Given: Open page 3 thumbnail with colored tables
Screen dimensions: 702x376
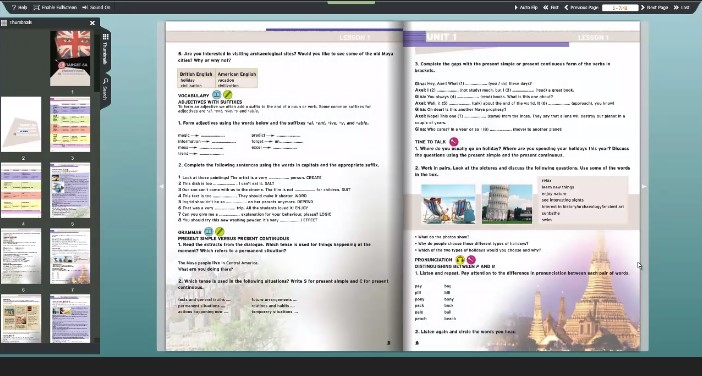Looking at the screenshot, I should [x=70, y=124].
